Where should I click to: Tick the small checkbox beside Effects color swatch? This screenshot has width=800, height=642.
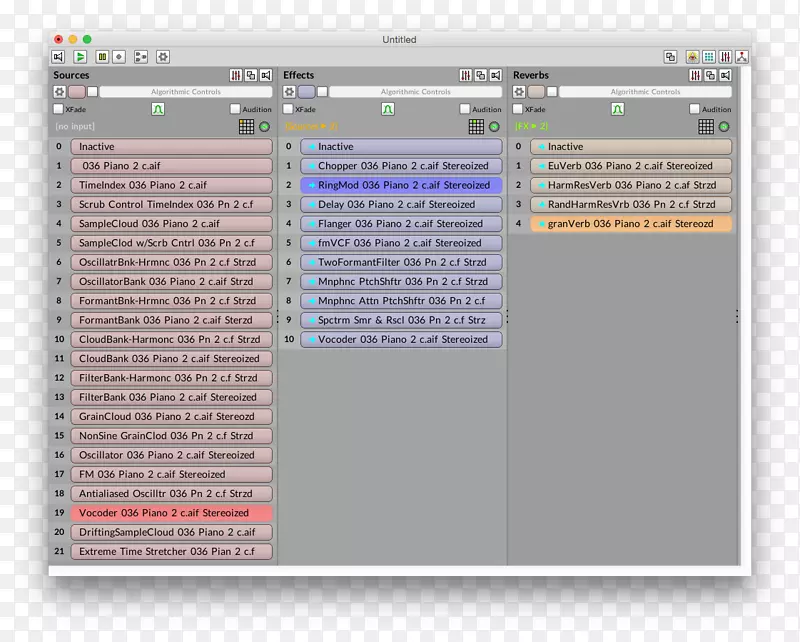tap(322, 92)
